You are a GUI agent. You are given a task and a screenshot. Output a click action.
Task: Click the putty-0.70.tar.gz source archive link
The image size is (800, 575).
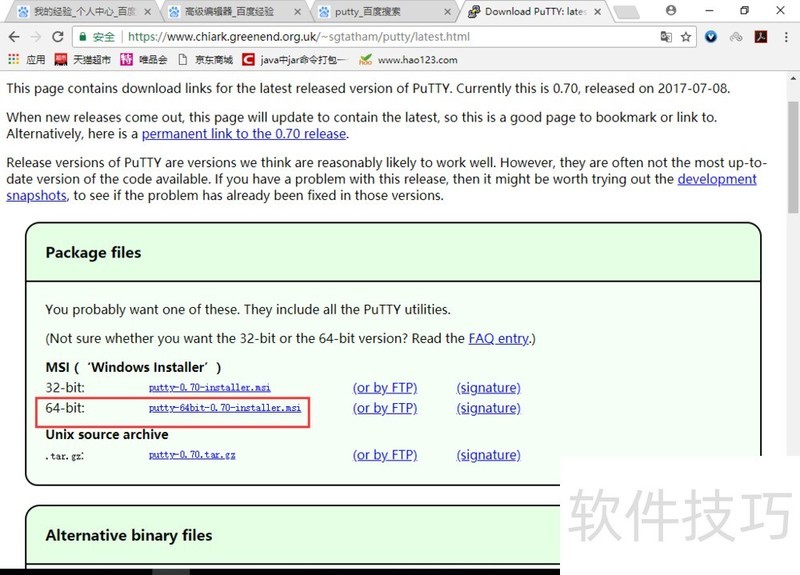(192, 455)
